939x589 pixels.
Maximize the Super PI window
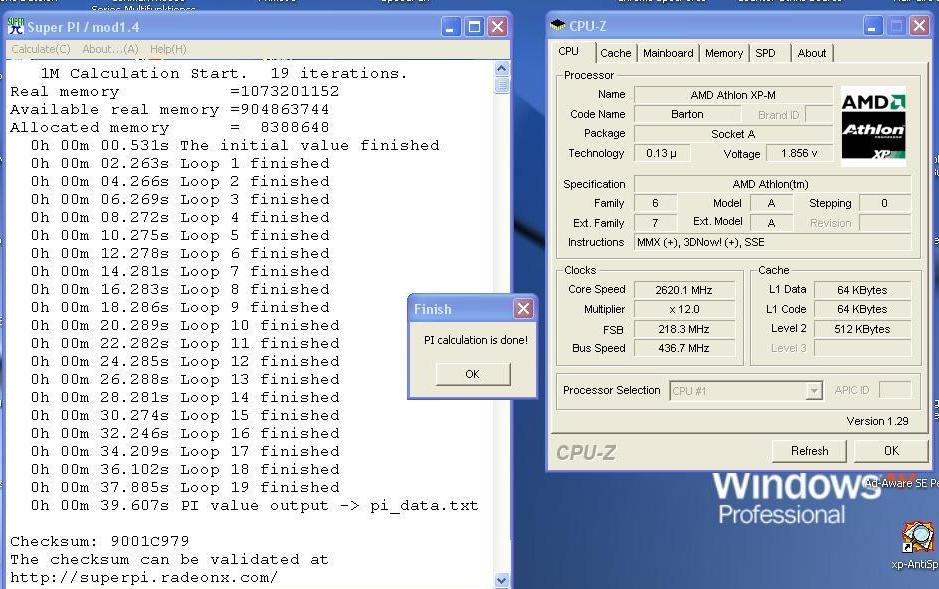(x=474, y=27)
